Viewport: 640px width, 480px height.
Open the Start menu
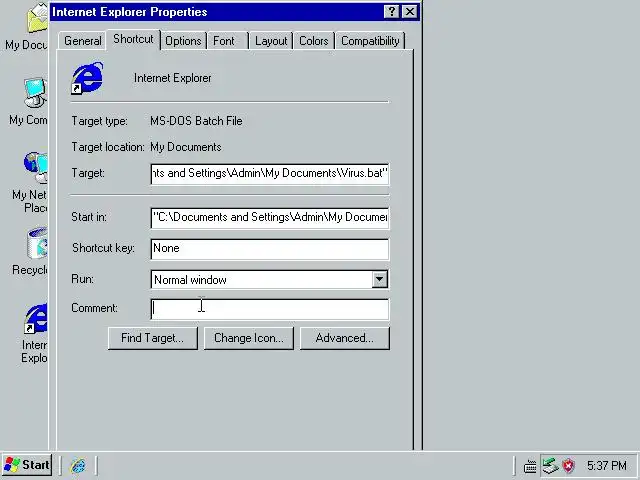pyautogui.click(x=27, y=465)
